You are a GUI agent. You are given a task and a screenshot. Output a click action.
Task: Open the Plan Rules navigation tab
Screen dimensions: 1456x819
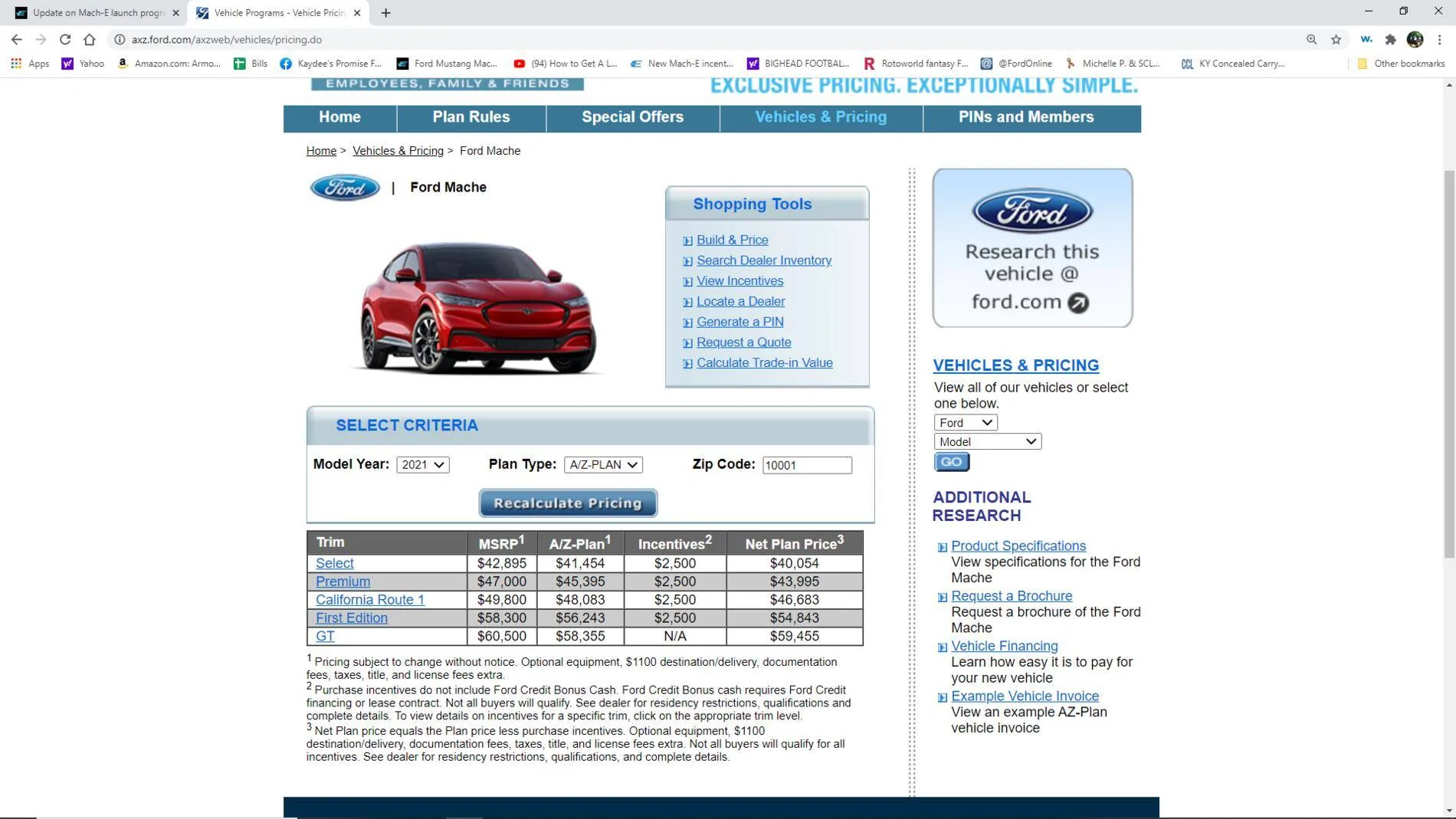coord(471,117)
